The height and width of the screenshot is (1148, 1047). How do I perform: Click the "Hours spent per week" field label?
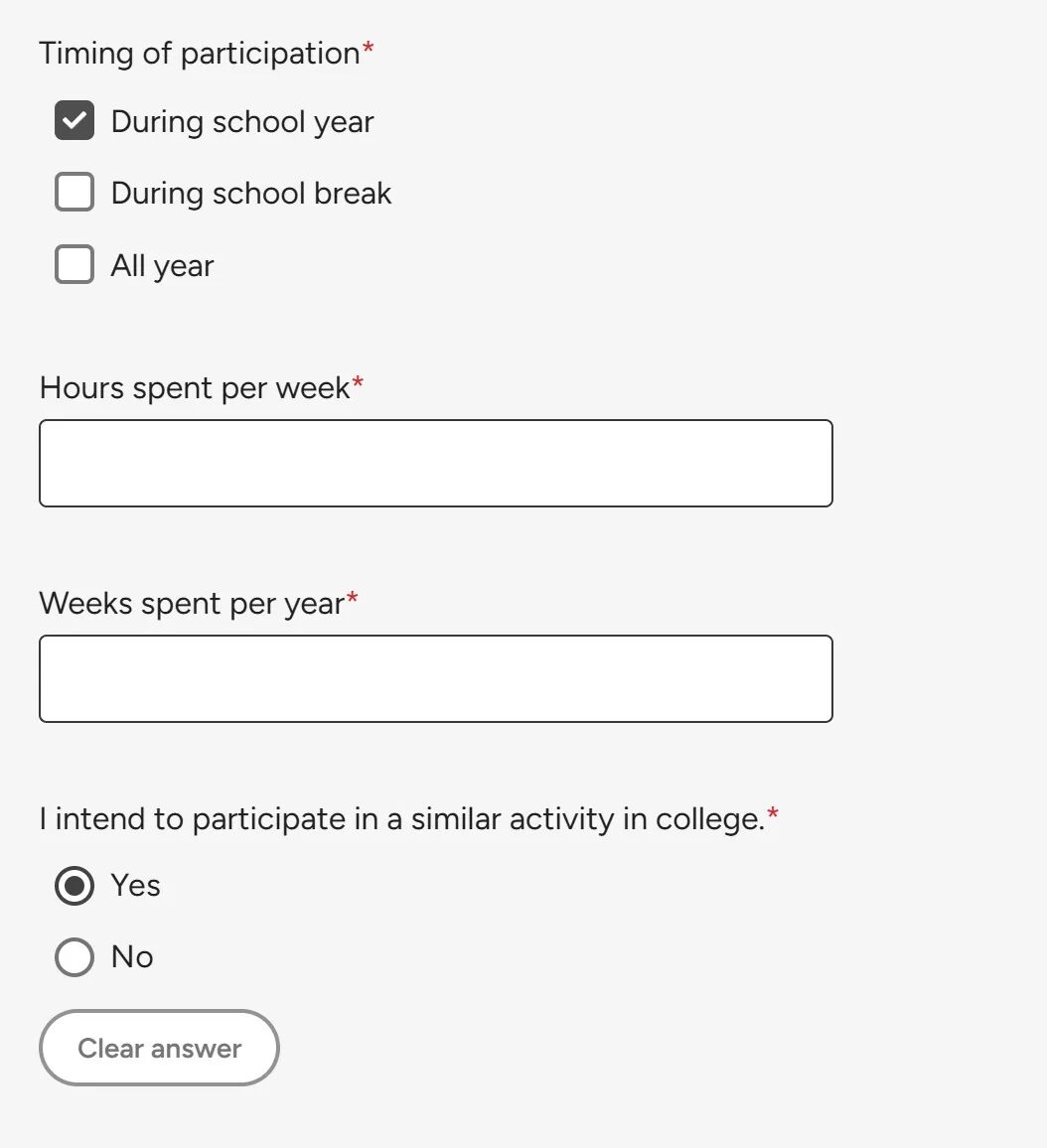point(195,388)
